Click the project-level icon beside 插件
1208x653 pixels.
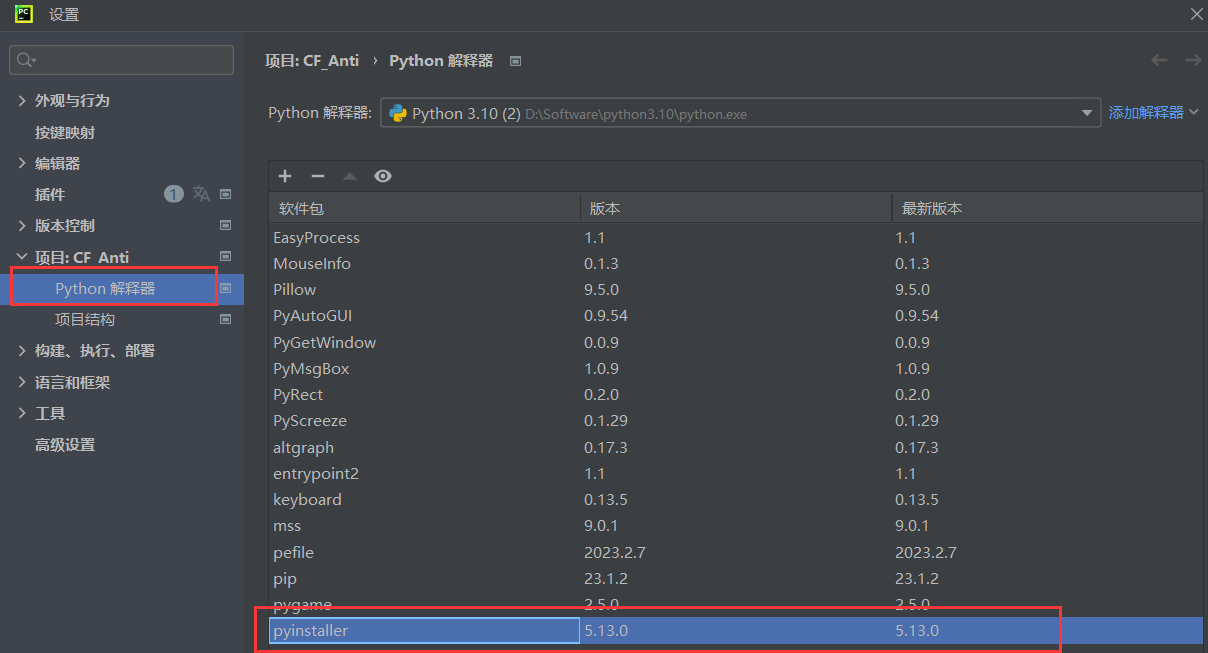(225, 194)
